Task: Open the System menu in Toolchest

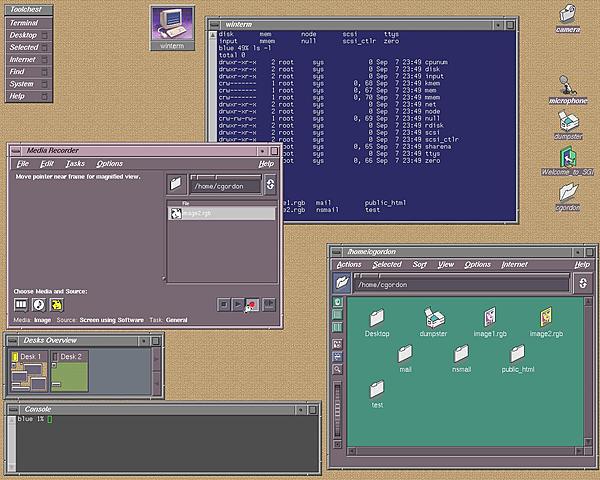Action: click(x=29, y=84)
